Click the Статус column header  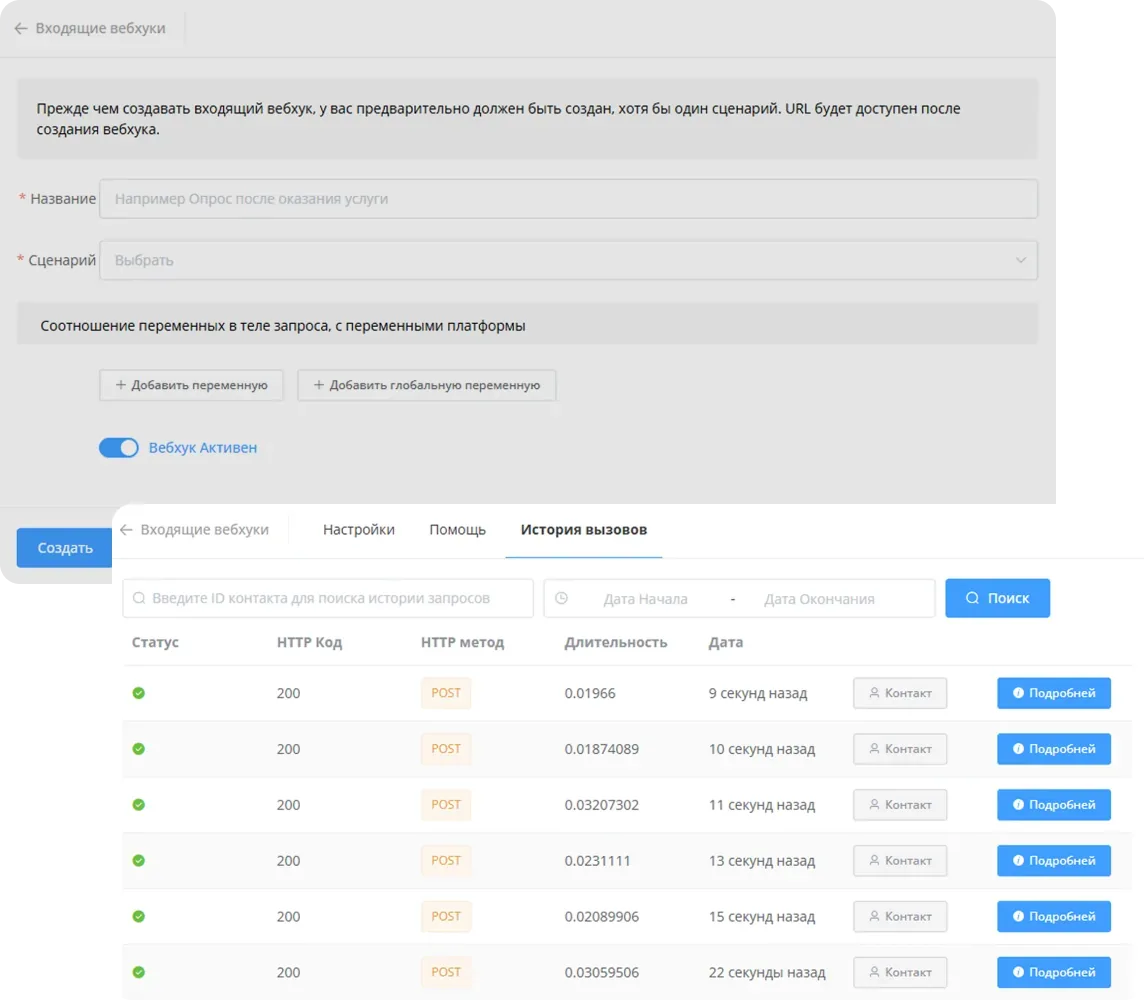click(155, 642)
